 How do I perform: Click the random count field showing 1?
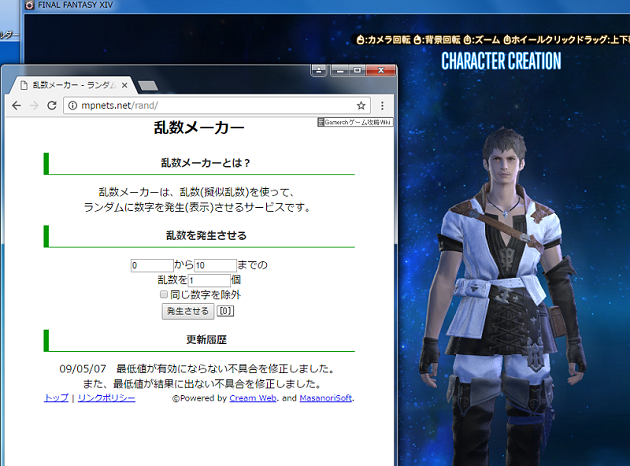coord(209,280)
